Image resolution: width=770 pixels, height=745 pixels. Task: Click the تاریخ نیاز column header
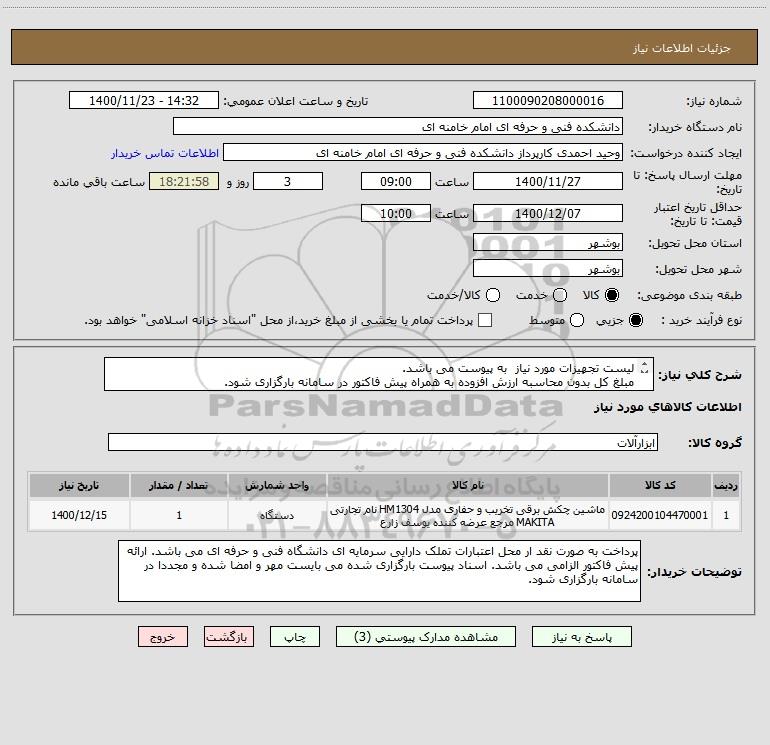79,486
